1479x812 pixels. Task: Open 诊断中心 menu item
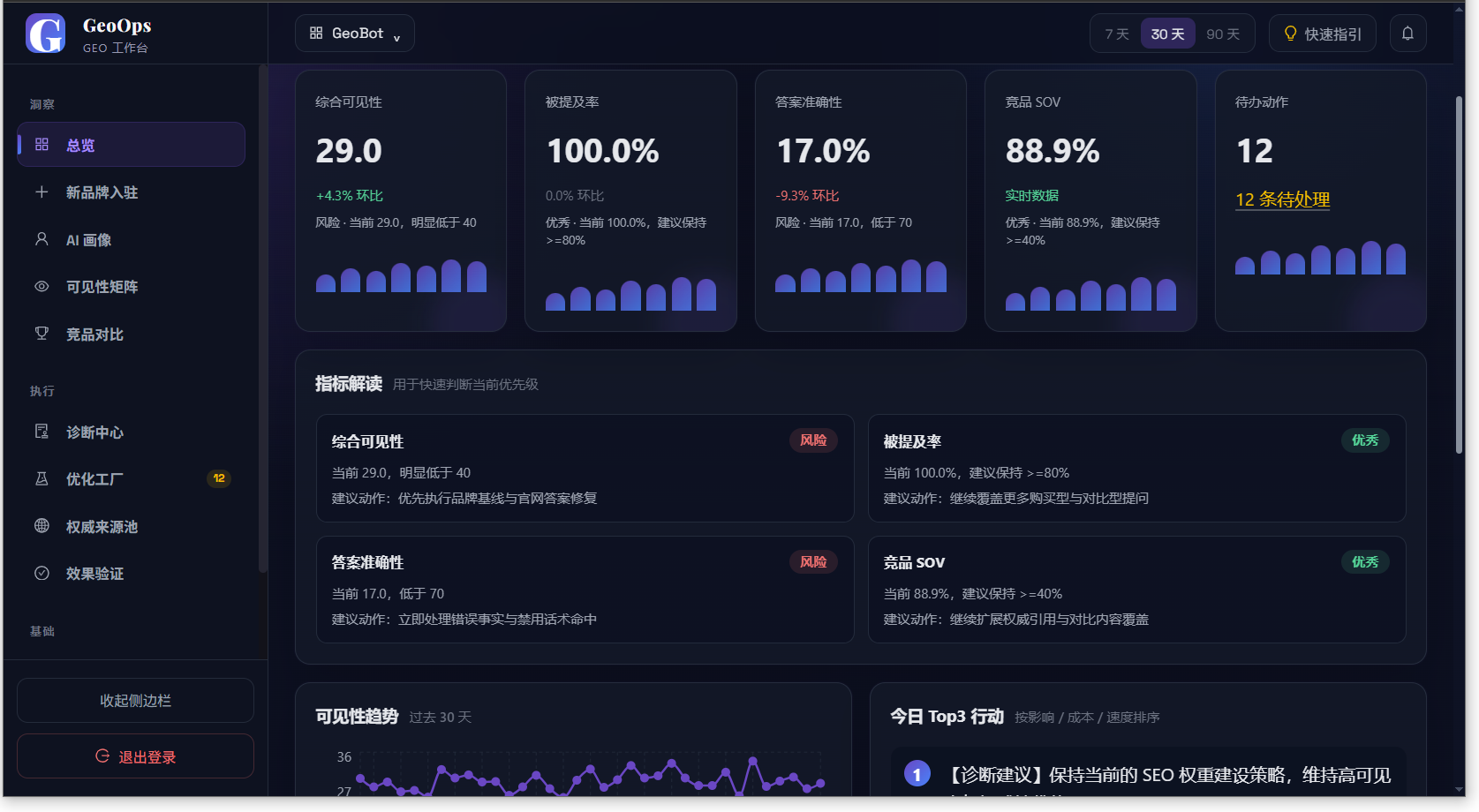131,432
